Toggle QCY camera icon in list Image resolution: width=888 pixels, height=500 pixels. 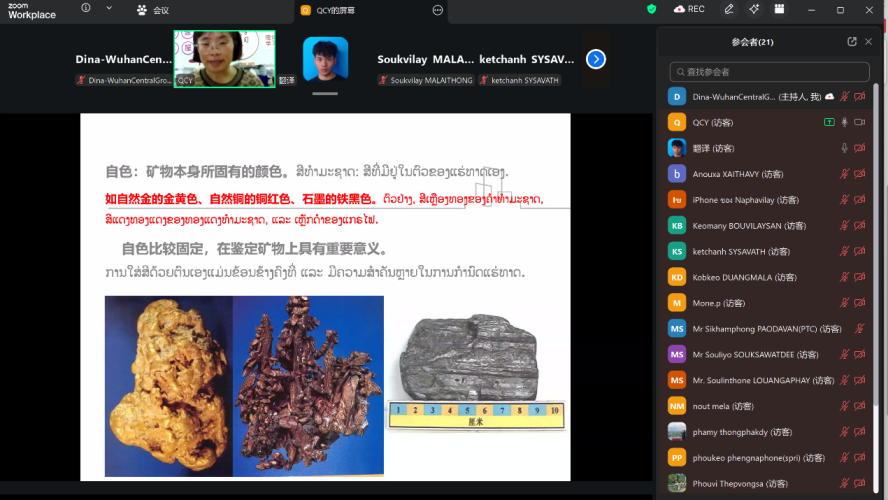tap(860, 122)
